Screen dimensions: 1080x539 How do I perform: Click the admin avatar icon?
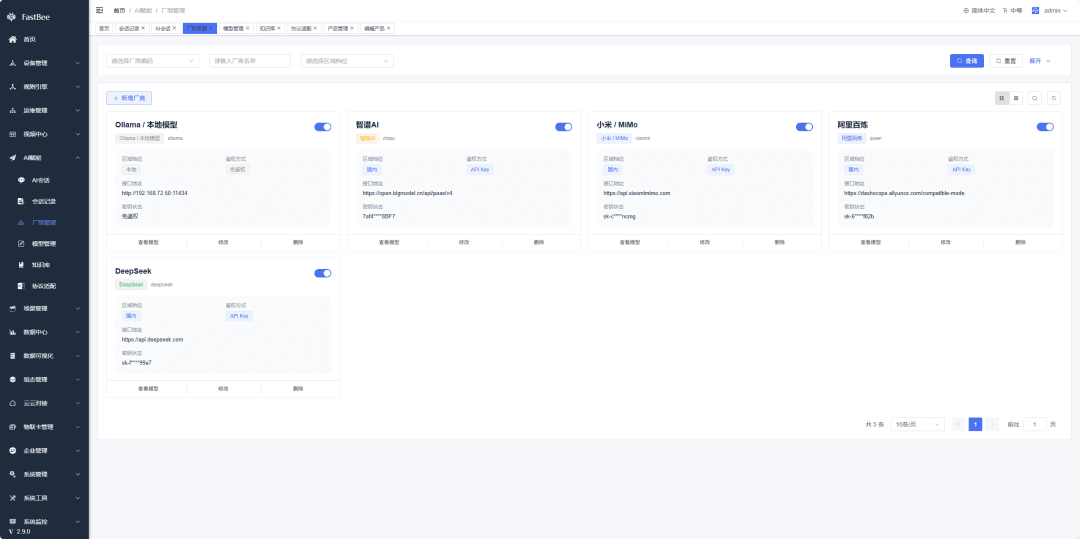[x=1035, y=10]
